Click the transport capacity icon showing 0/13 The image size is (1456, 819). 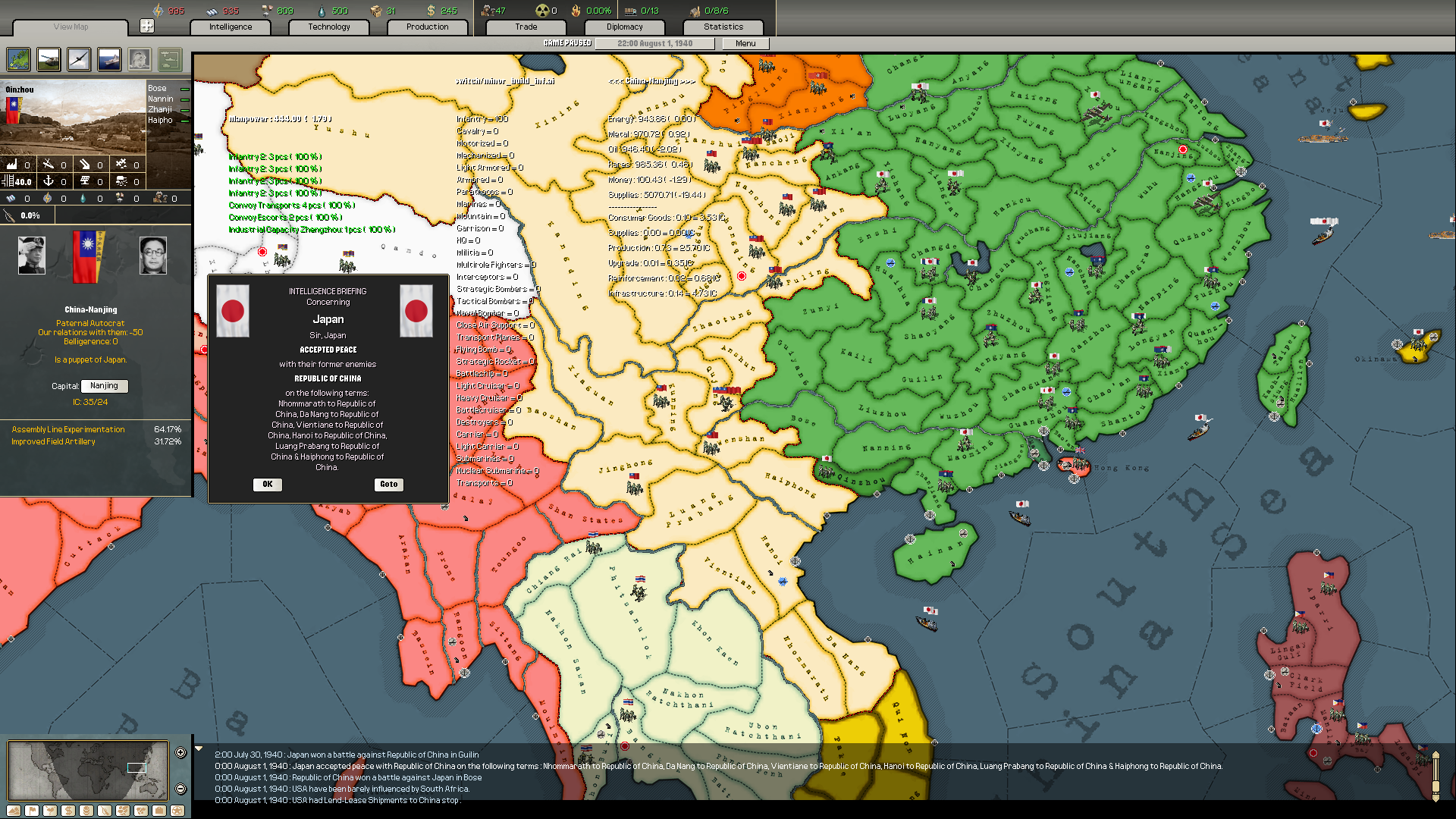629,11
